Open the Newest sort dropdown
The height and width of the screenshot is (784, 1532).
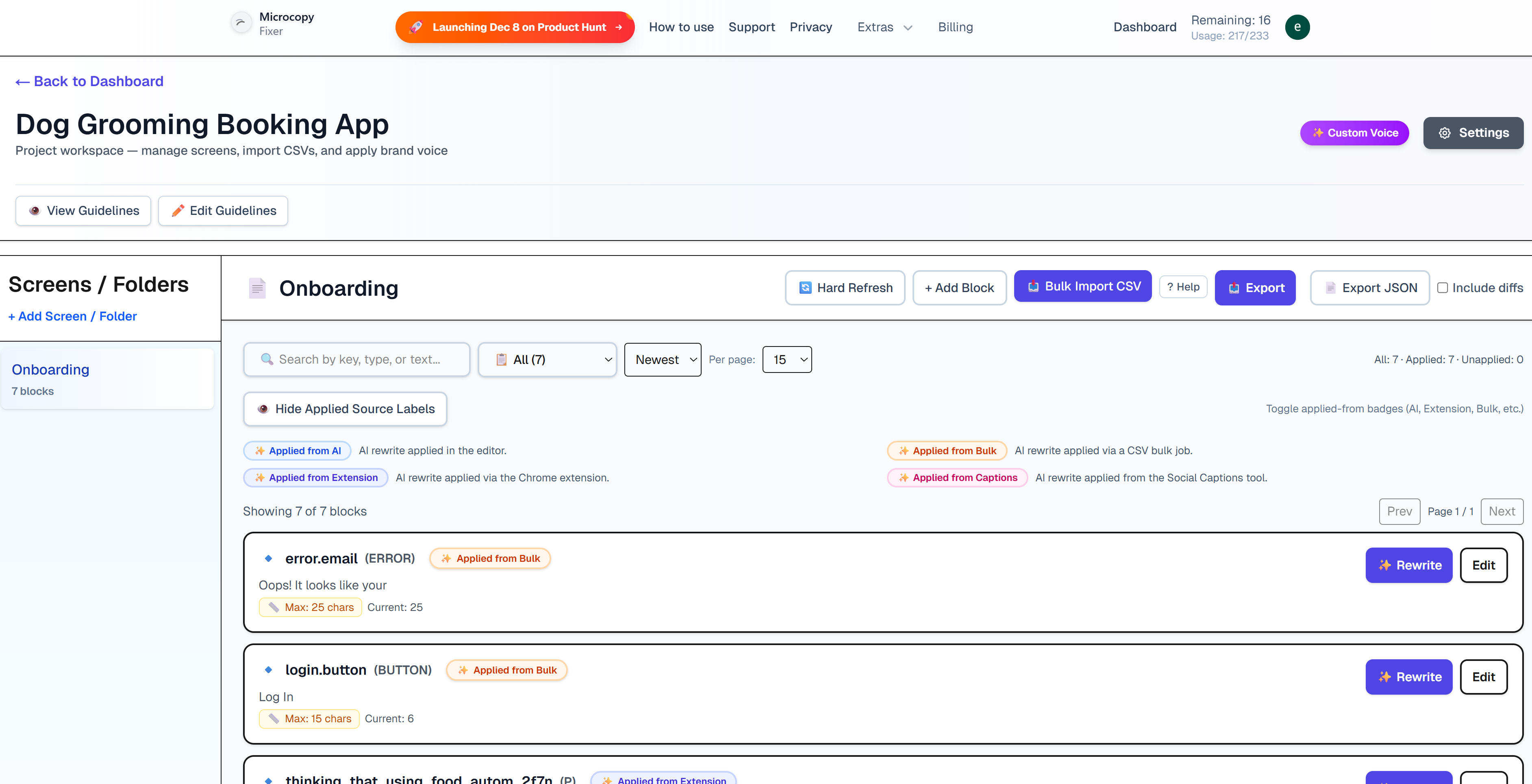[663, 360]
